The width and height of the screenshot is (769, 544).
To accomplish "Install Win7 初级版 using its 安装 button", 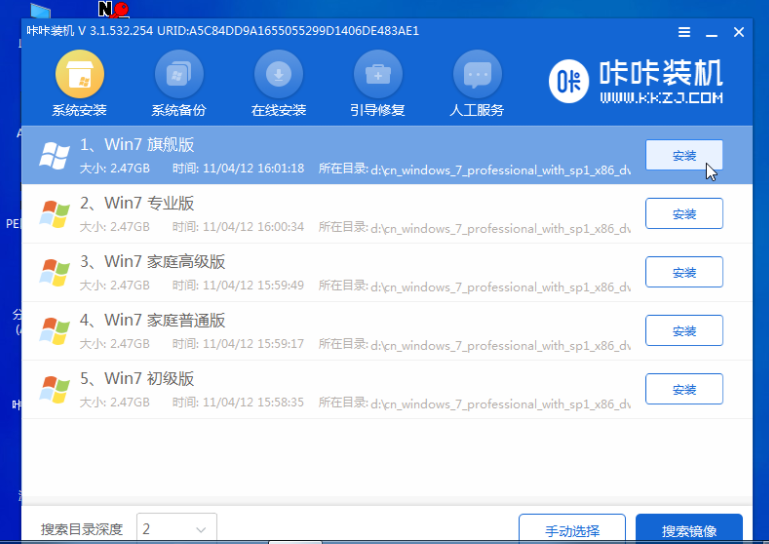I will 684,388.
